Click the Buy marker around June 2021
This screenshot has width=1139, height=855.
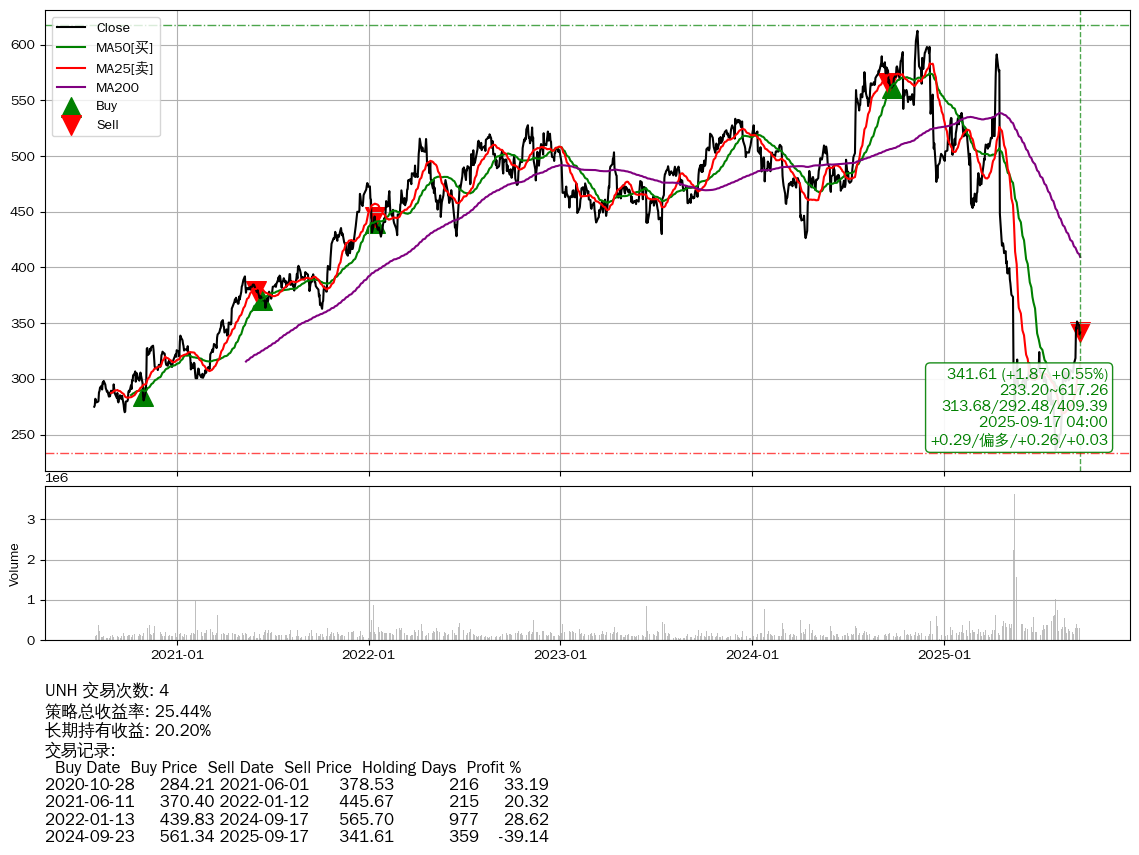pos(262,300)
